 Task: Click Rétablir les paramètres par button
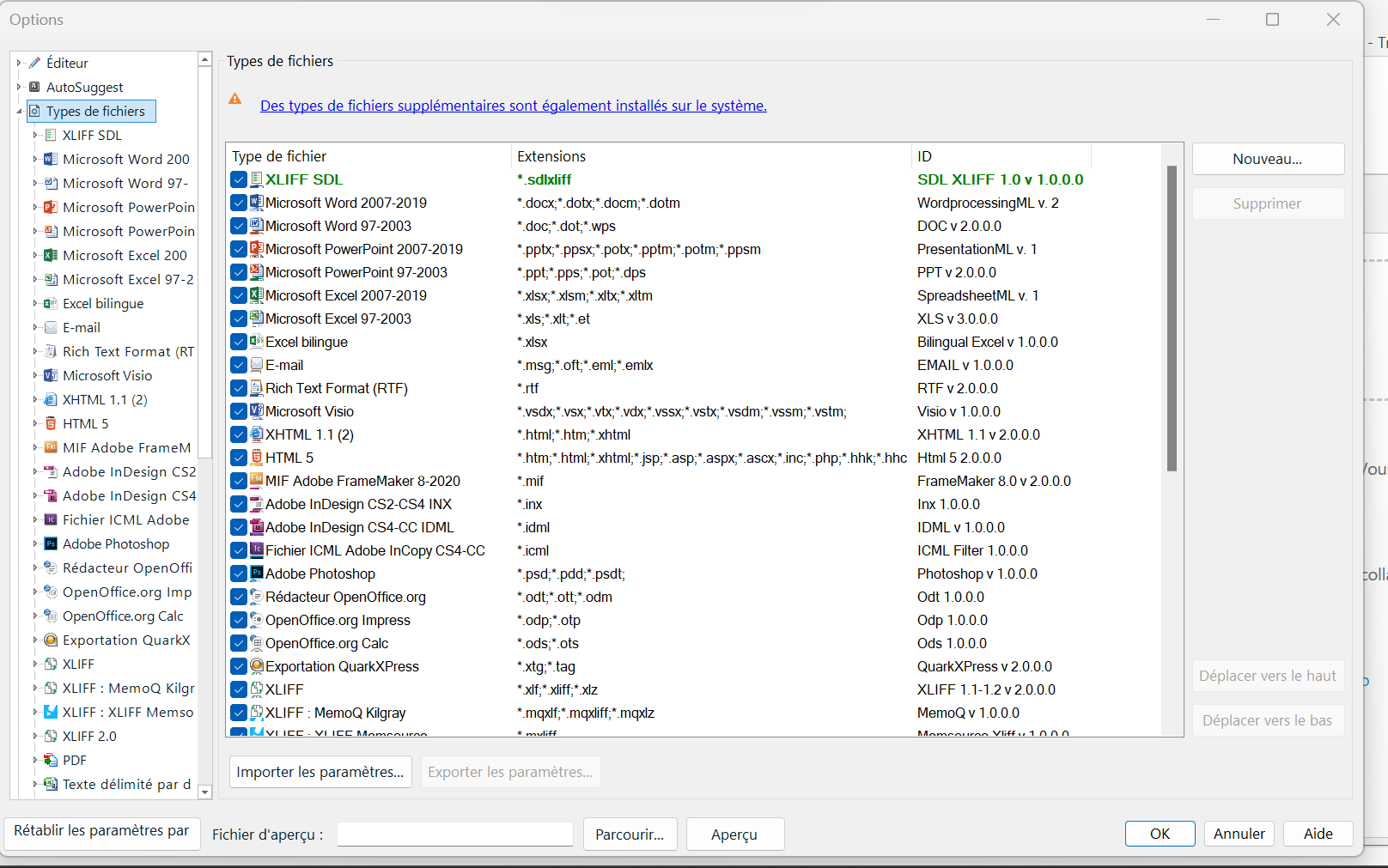pyautogui.click(x=102, y=833)
